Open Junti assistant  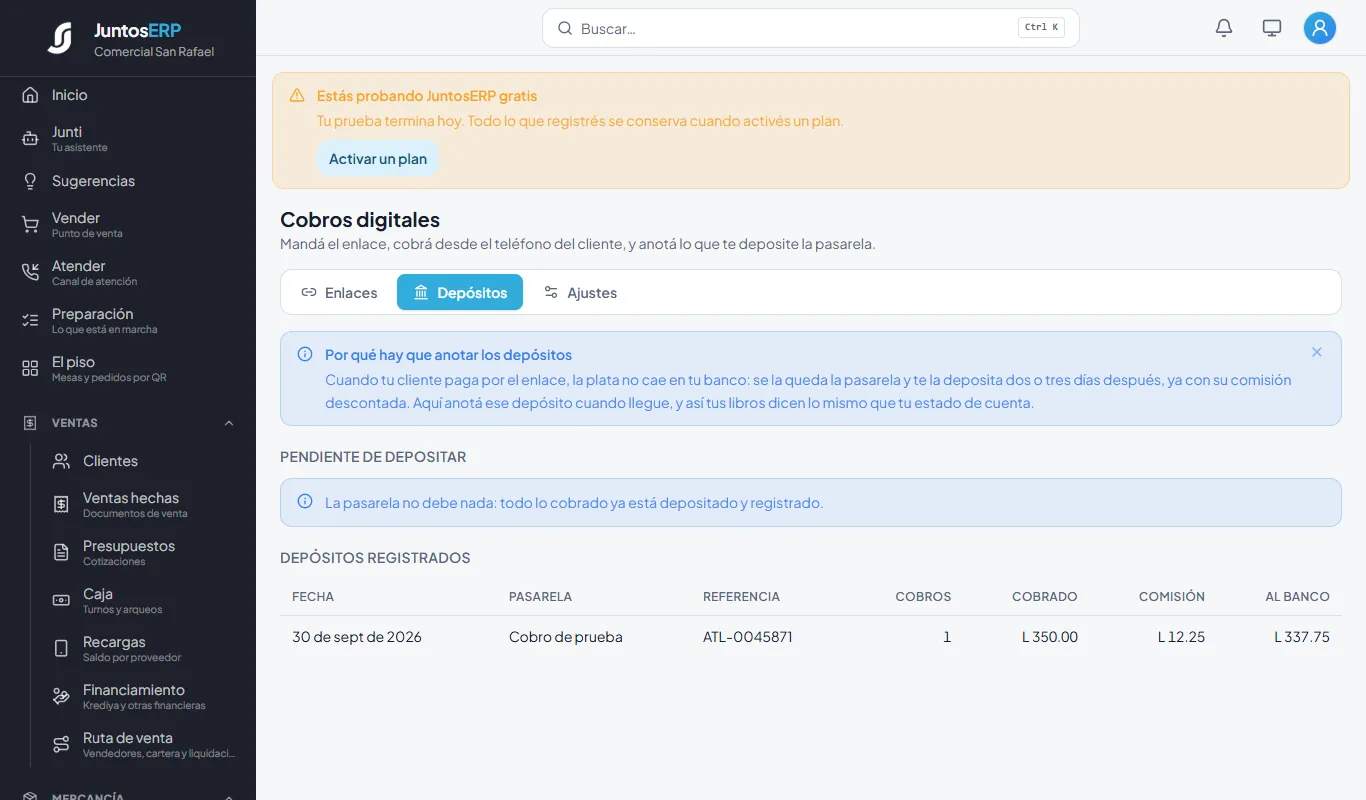pos(128,138)
